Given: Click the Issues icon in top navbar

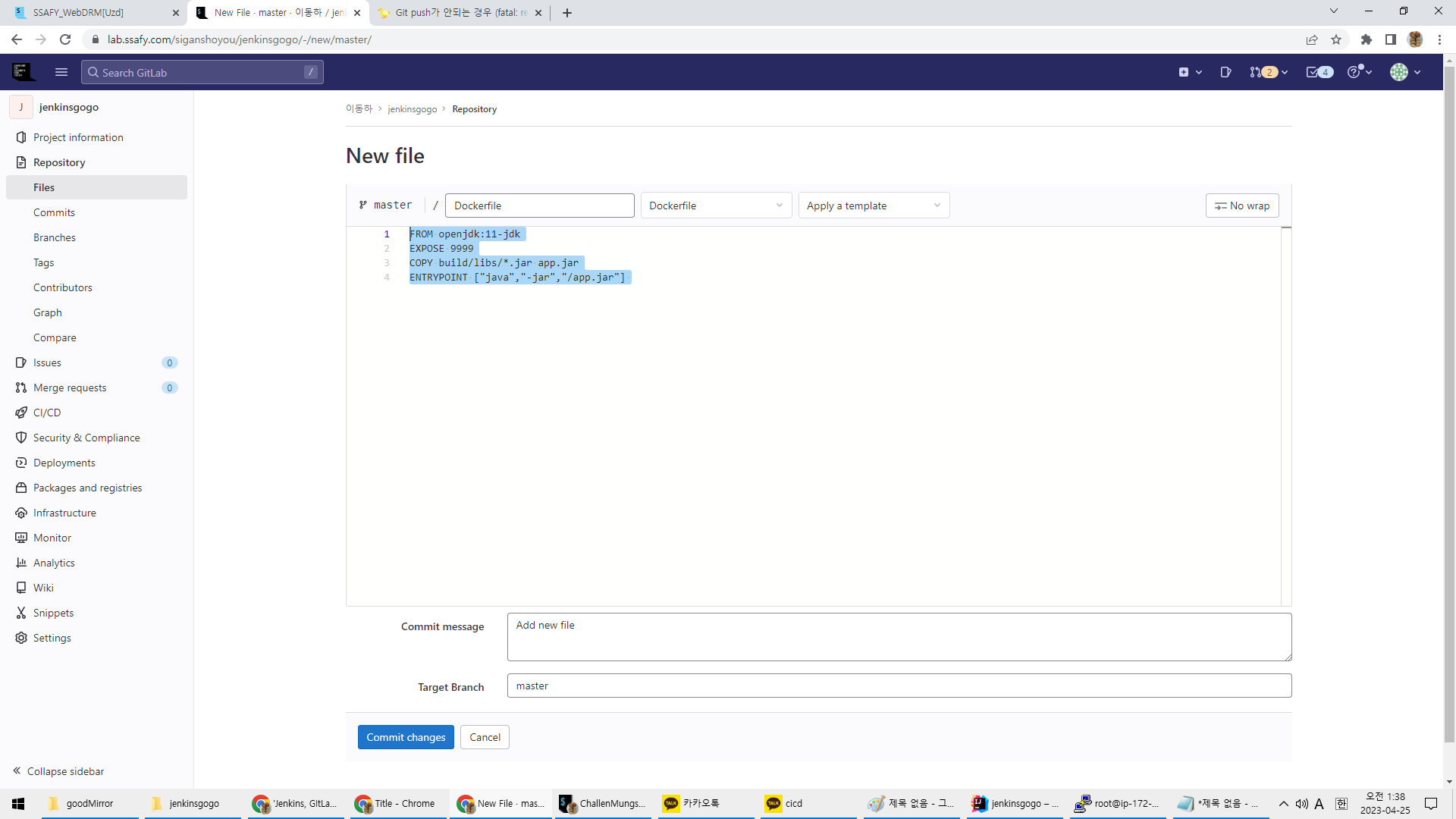Looking at the screenshot, I should tap(1225, 72).
